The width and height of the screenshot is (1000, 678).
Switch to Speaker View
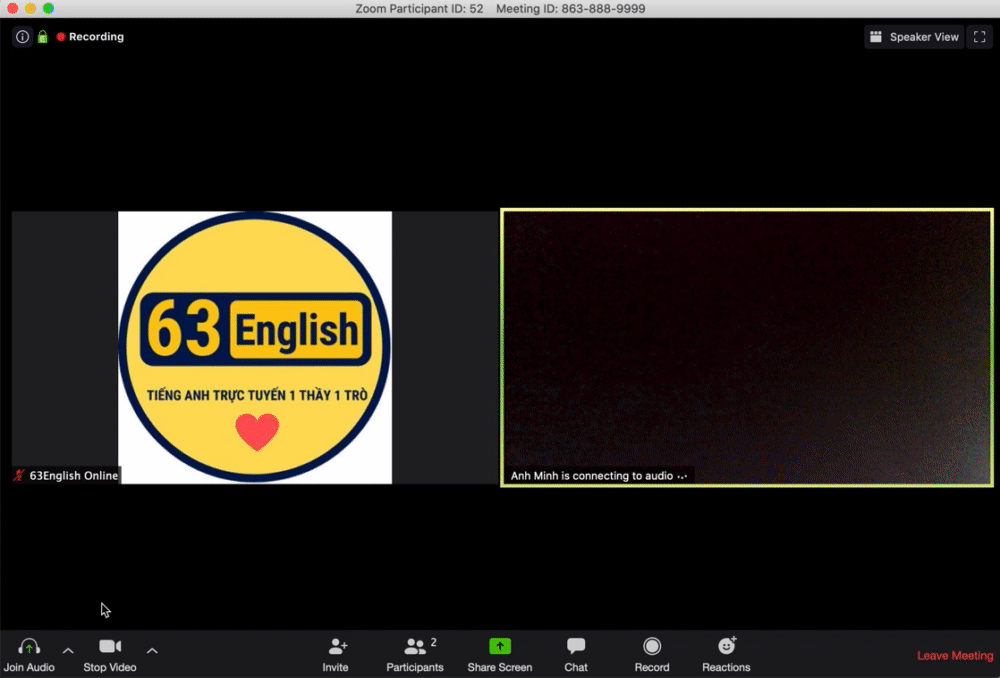[x=914, y=37]
